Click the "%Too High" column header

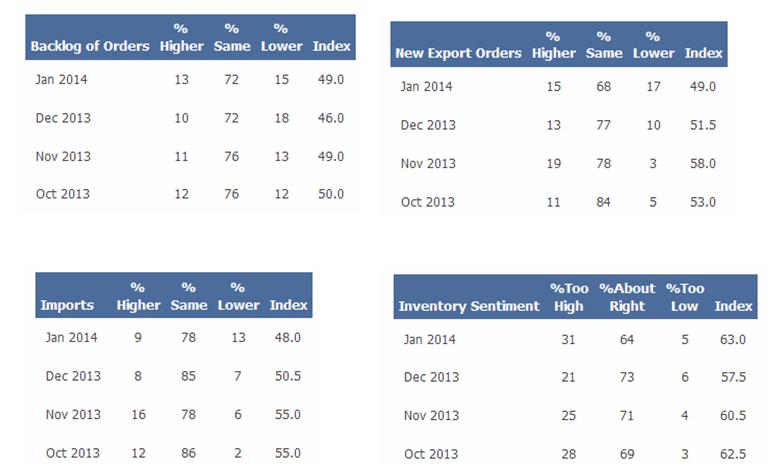(x=568, y=297)
